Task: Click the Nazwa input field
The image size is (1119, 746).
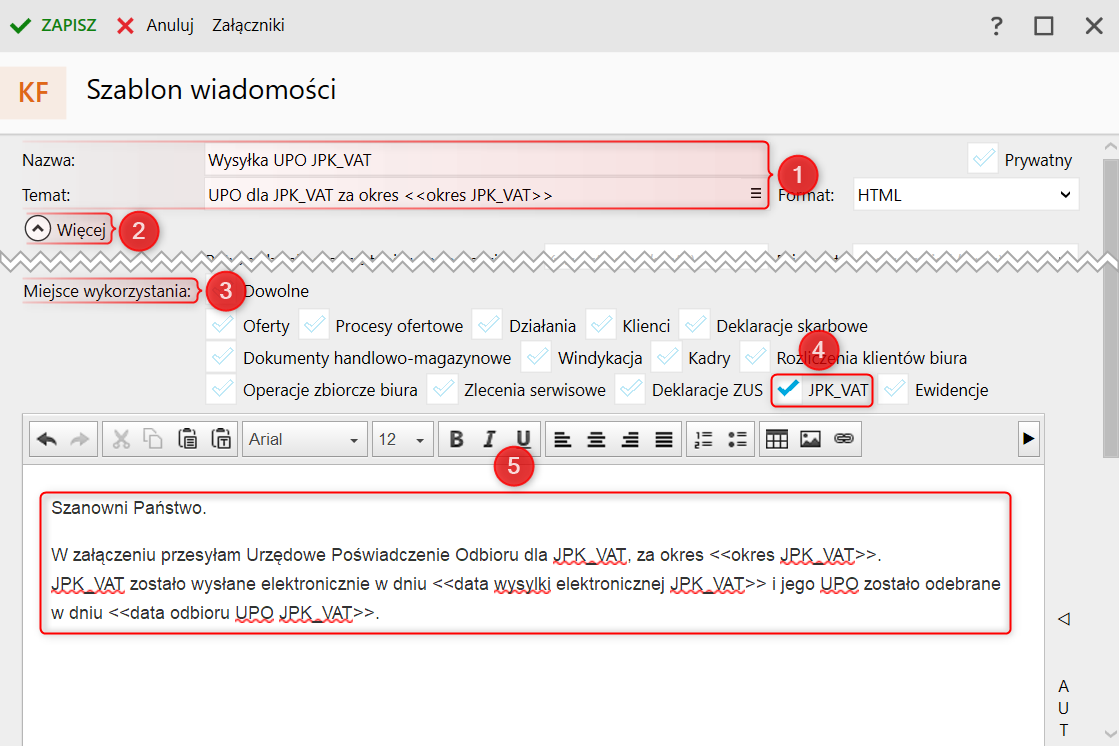Action: pos(486,160)
